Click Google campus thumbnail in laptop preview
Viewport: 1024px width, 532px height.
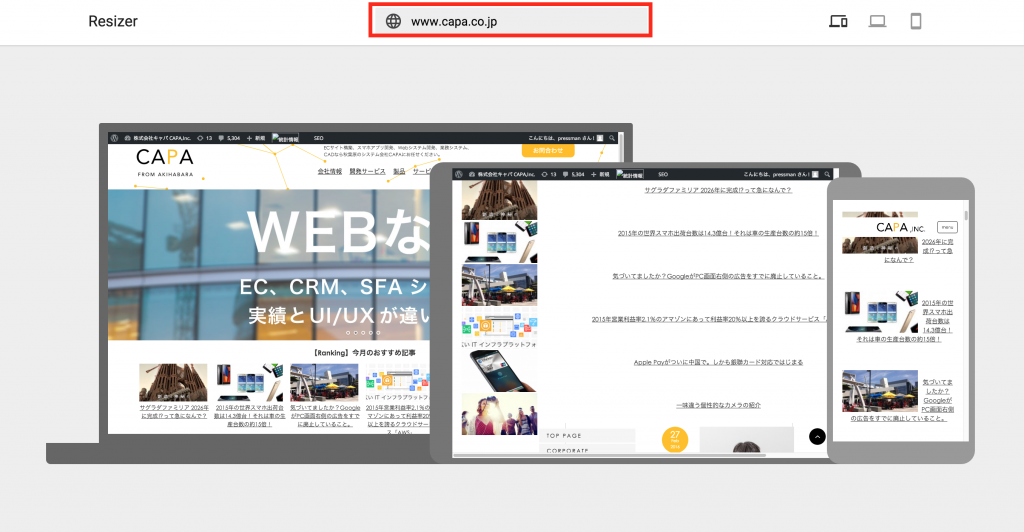point(324,383)
